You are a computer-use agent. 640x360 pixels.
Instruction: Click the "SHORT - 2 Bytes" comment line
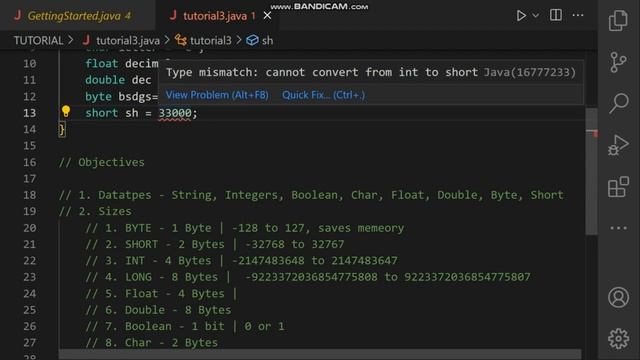click(215, 244)
